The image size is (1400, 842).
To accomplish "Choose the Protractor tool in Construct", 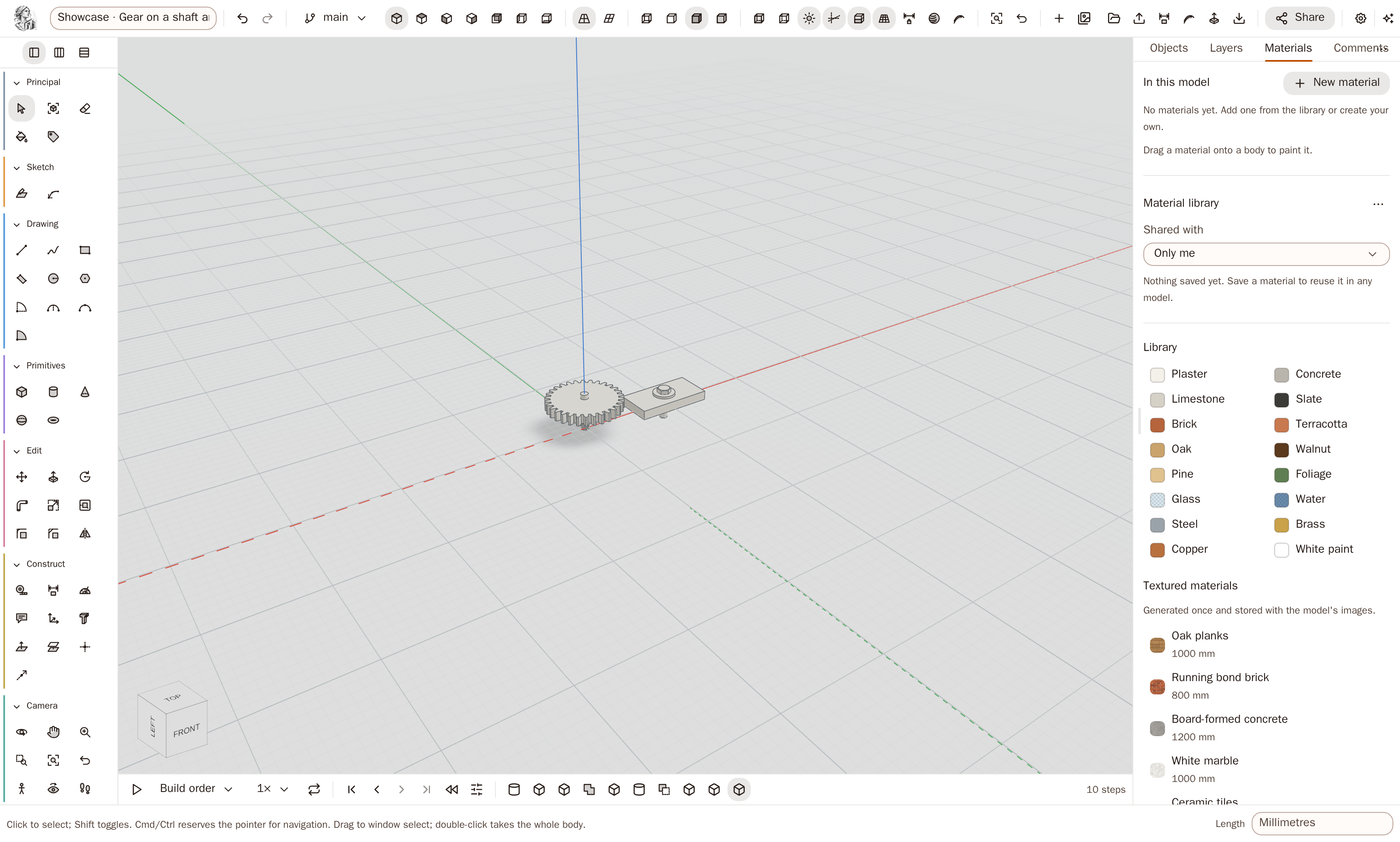I will click(x=85, y=591).
